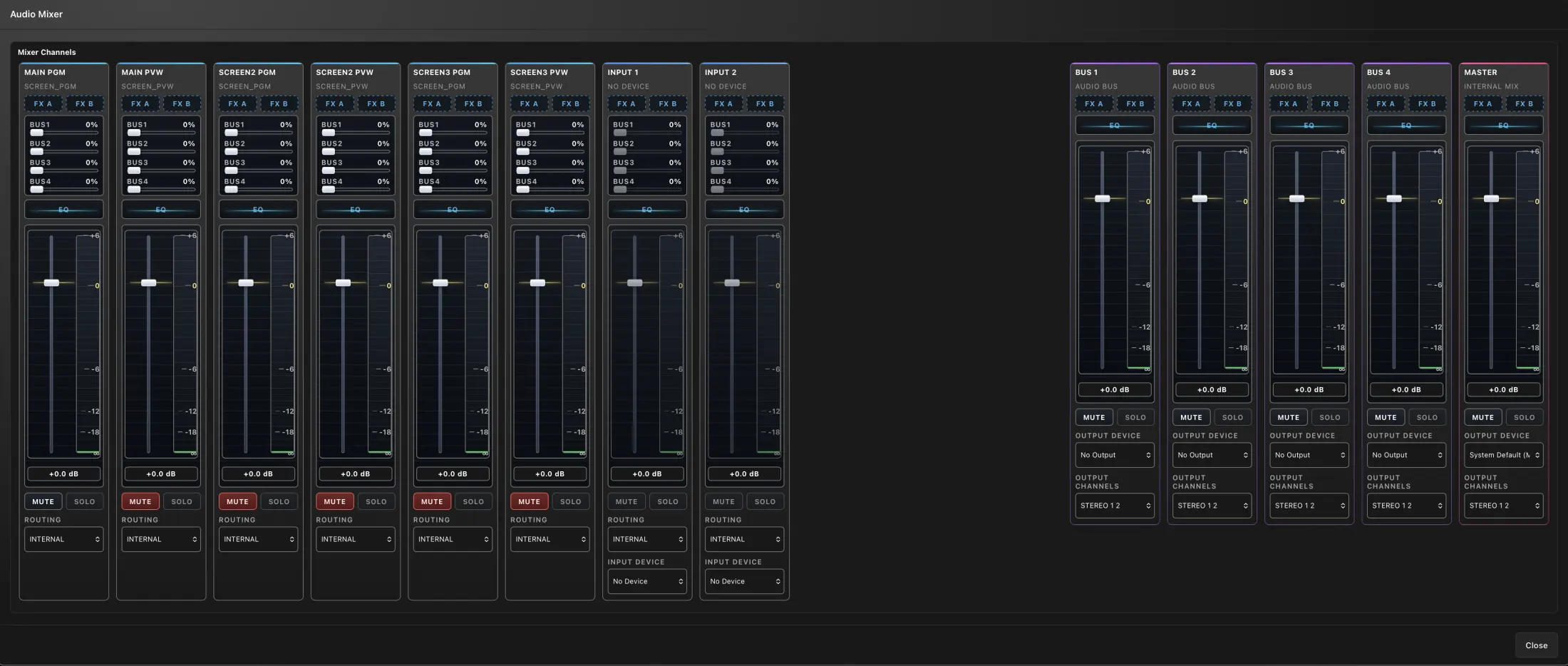
Task: Open INPUT 2 input device dropdown
Action: tap(744, 581)
